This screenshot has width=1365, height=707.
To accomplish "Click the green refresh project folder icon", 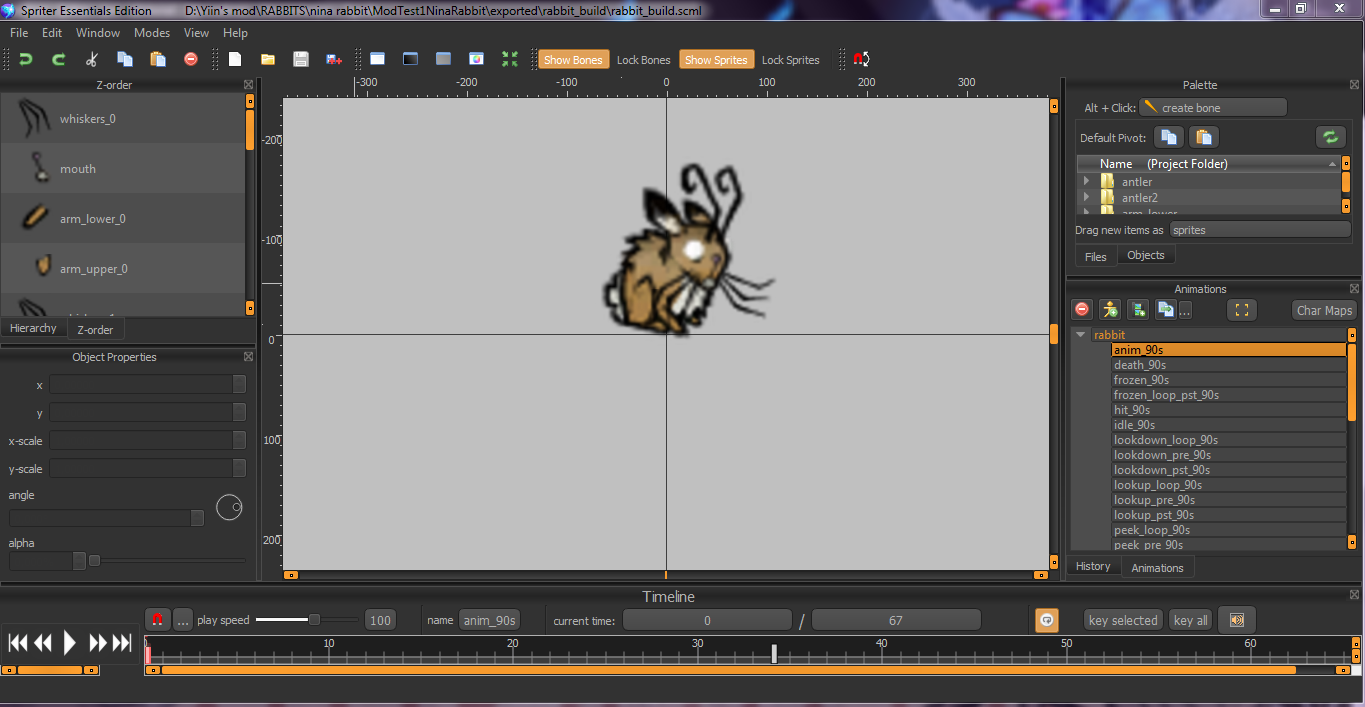I will pyautogui.click(x=1330, y=137).
